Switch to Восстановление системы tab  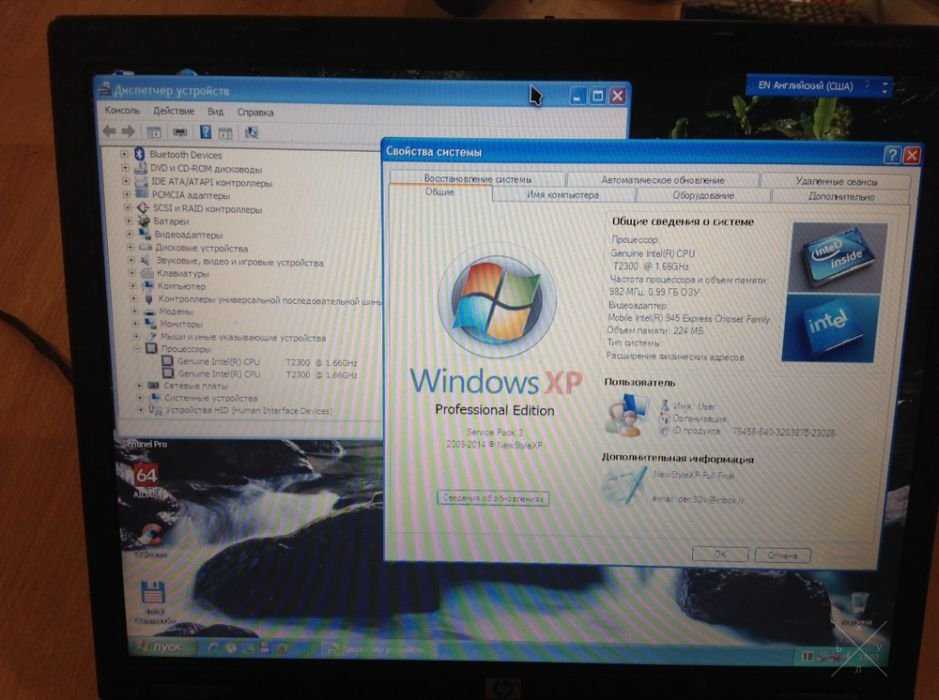477,178
